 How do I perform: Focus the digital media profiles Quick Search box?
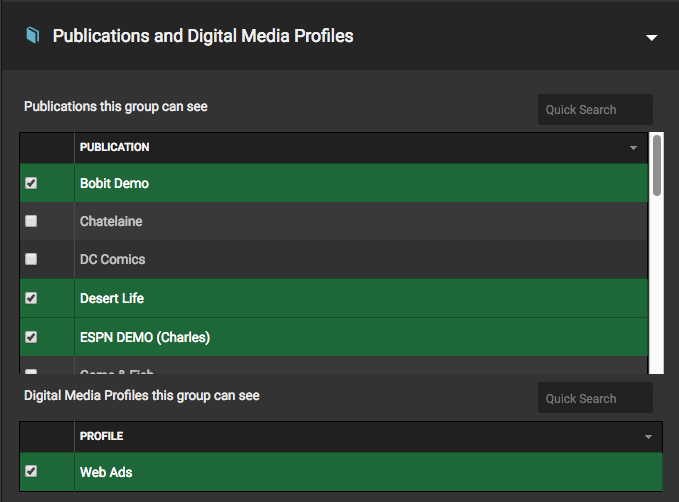point(594,399)
